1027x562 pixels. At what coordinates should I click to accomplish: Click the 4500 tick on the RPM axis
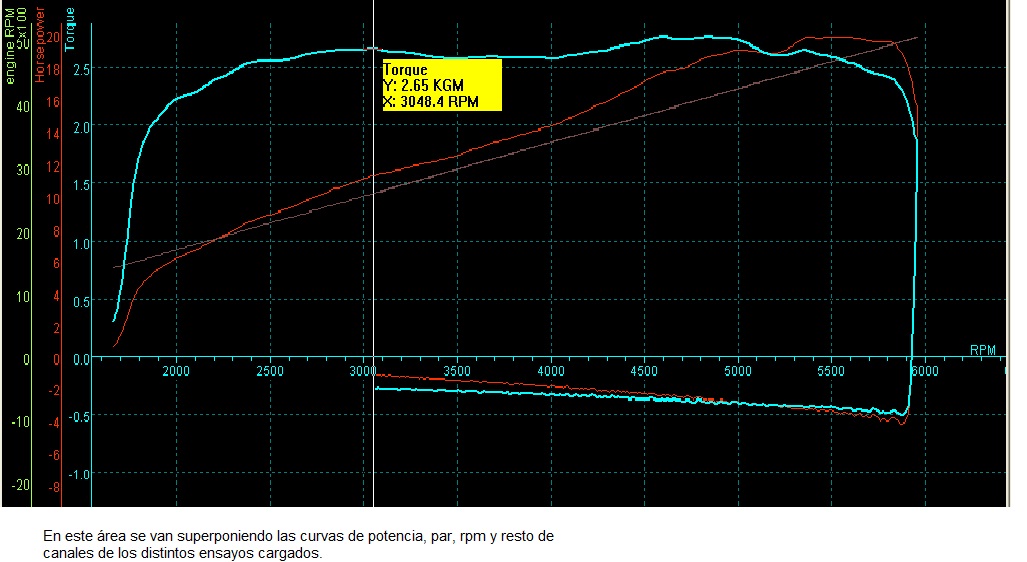644,371
